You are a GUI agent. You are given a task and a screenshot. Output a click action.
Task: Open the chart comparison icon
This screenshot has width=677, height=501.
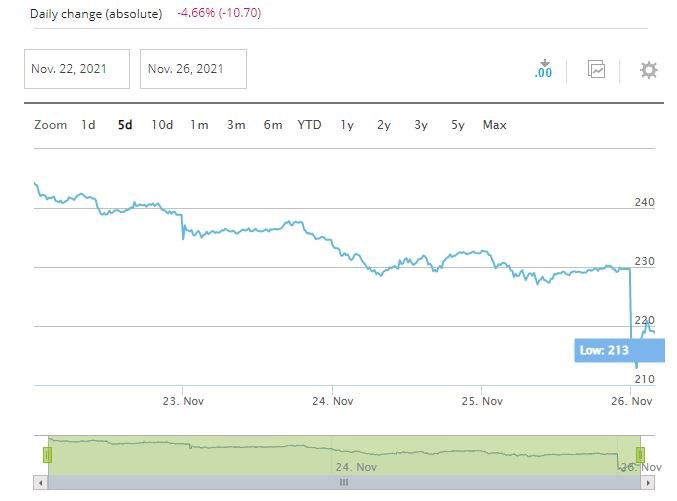click(x=597, y=70)
